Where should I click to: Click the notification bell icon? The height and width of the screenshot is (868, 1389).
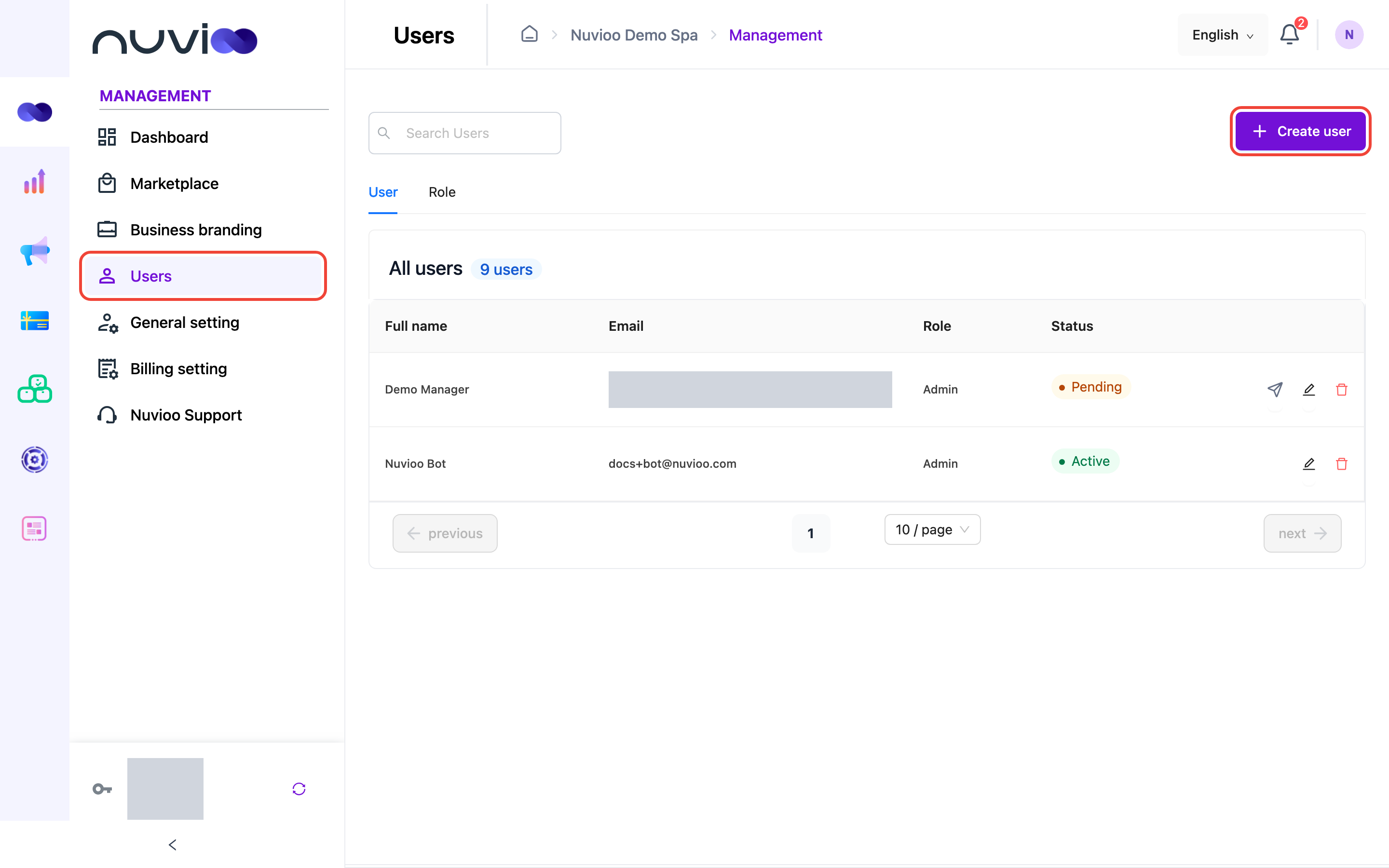coord(1289,34)
